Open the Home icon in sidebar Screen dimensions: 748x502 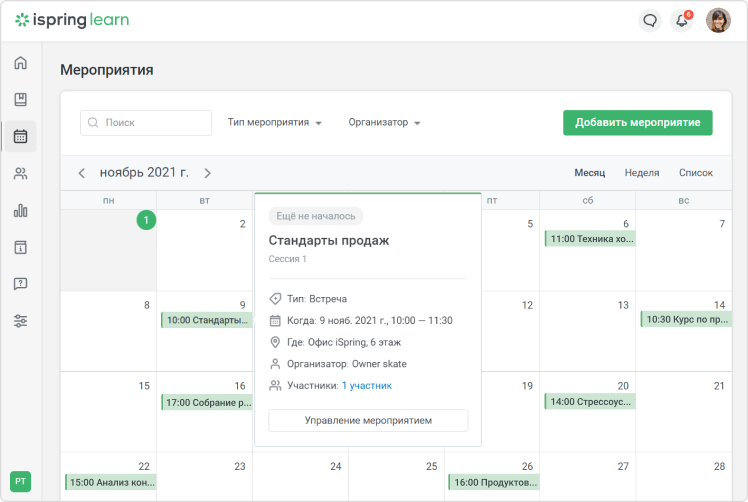[20, 63]
